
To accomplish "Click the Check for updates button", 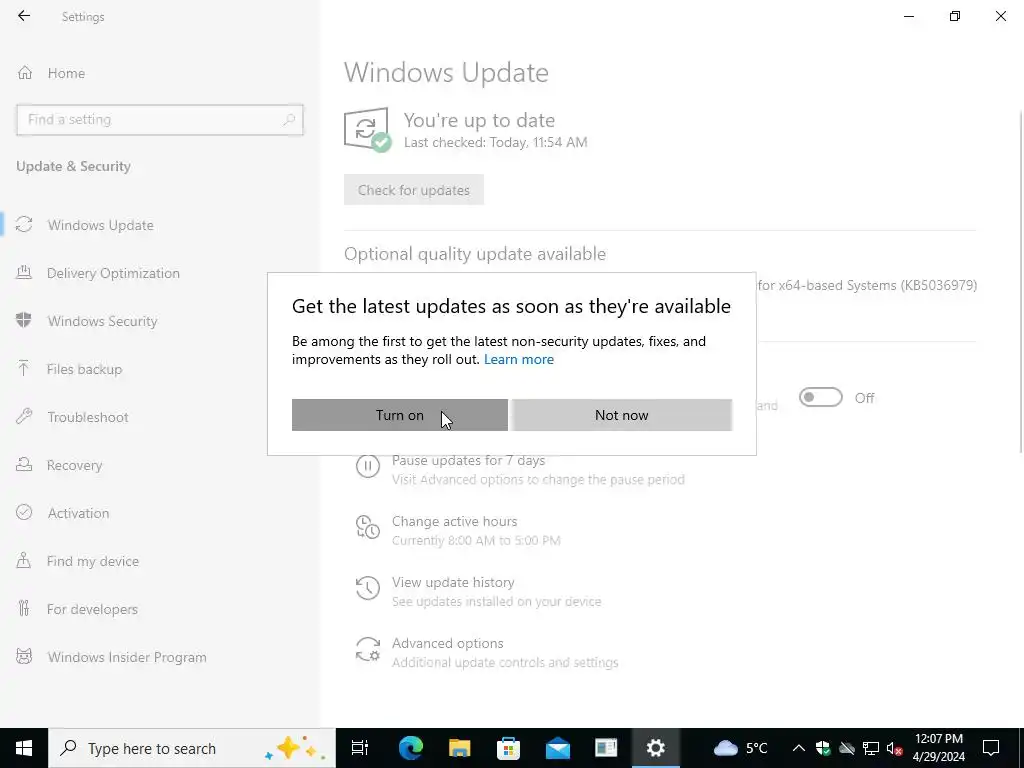I will point(414,190).
